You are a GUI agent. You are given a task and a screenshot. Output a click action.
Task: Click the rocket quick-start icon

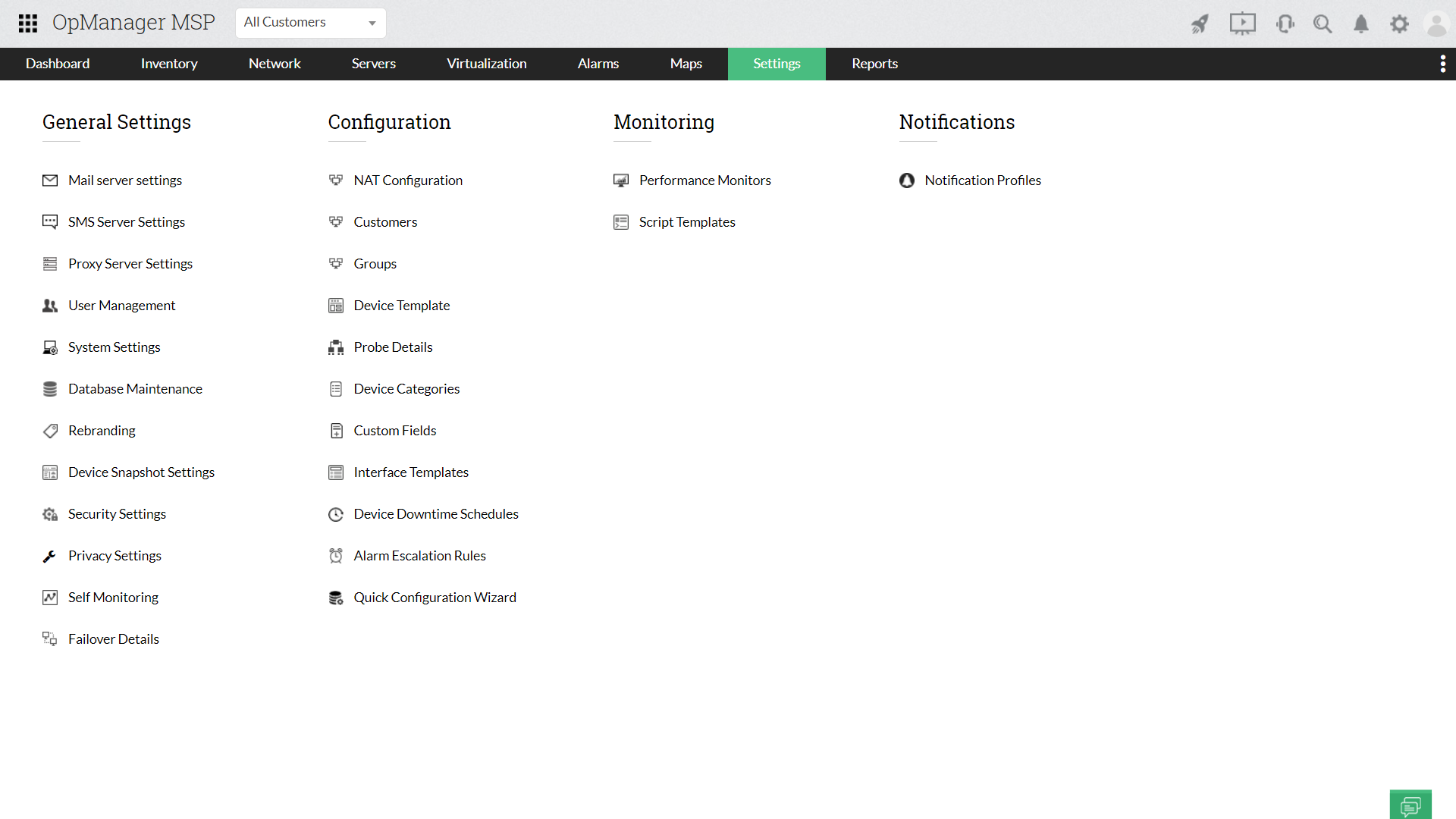click(x=1200, y=24)
